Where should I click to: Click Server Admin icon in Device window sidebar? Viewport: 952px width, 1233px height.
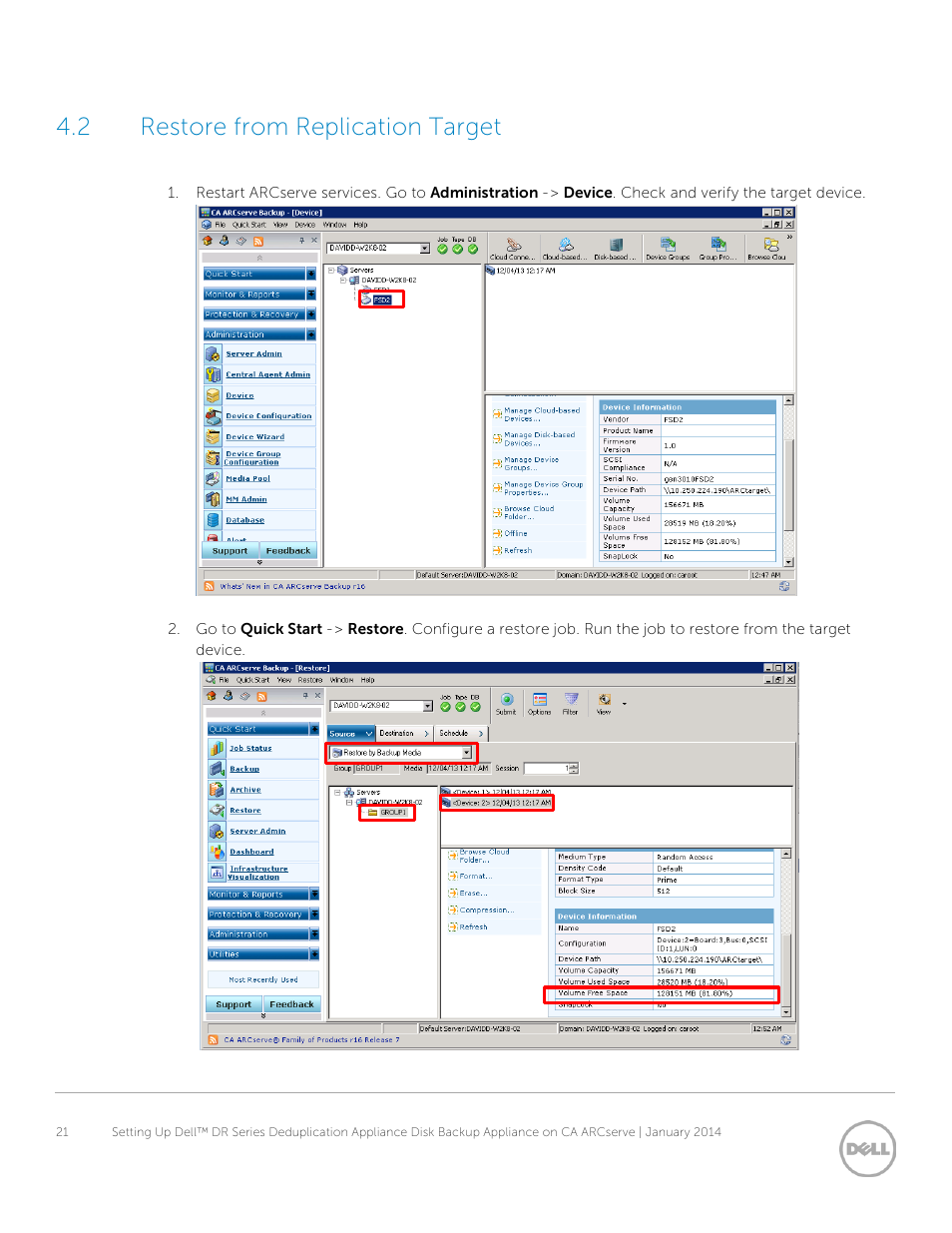[213, 353]
